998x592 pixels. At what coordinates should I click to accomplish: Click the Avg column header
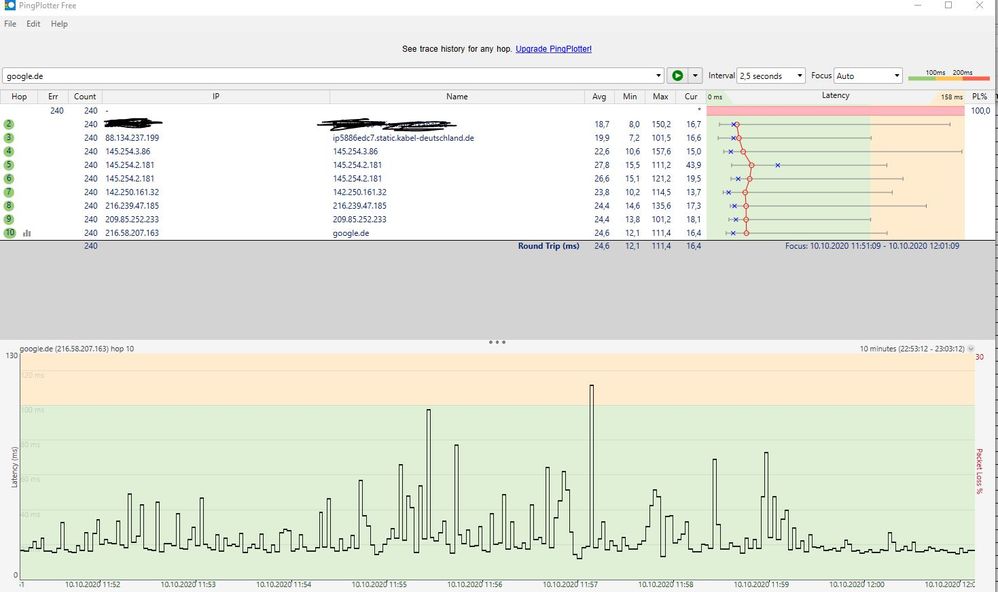tap(599, 97)
